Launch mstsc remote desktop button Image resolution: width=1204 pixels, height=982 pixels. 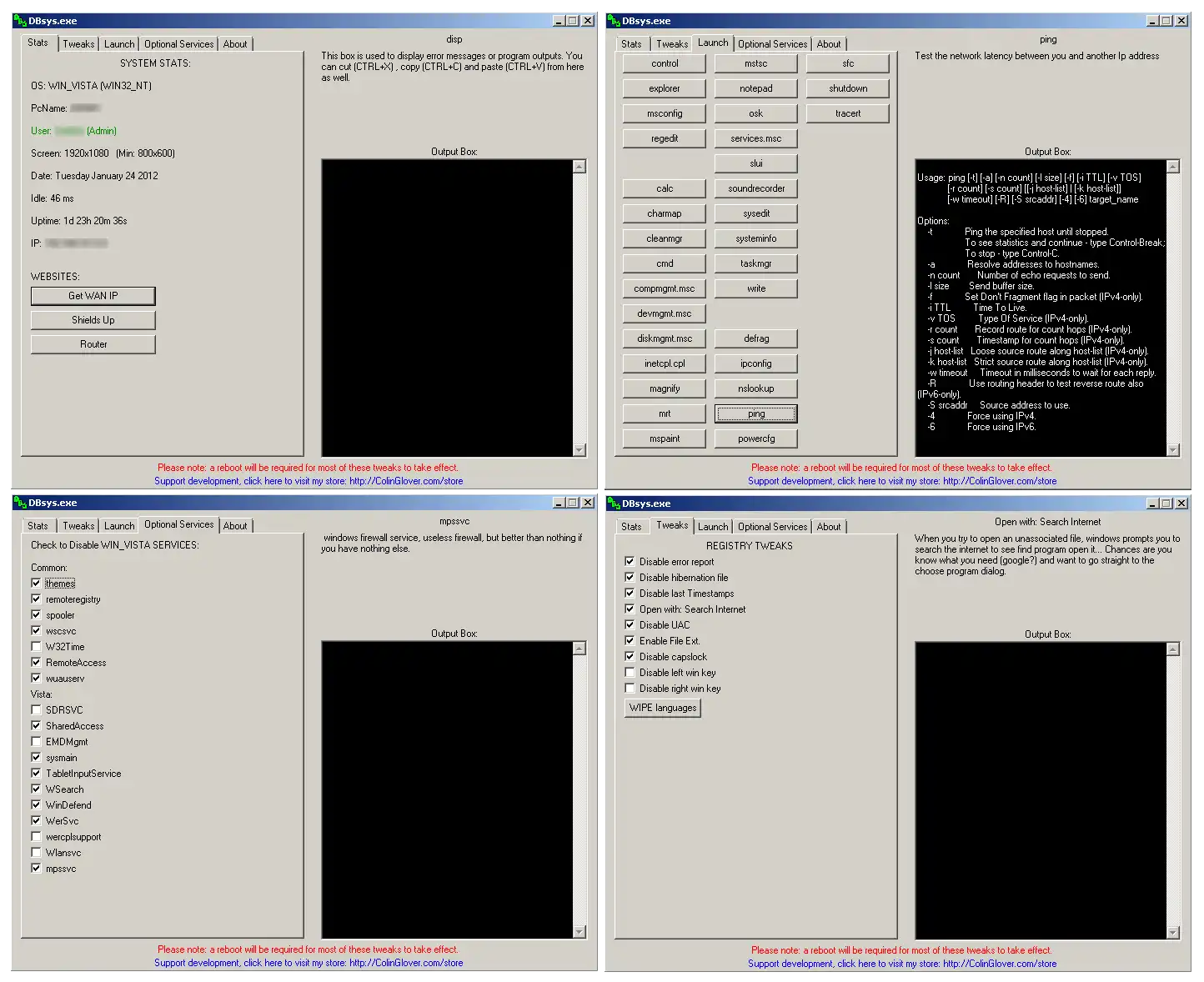click(756, 63)
